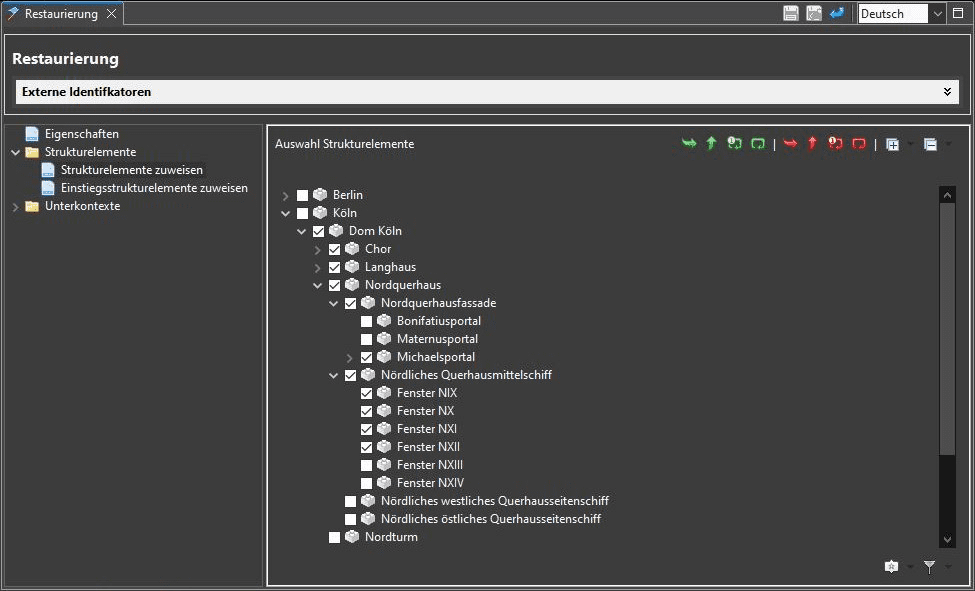Open Eigenschaften in the sidebar
Viewport: 975px width, 591px height.
point(81,134)
